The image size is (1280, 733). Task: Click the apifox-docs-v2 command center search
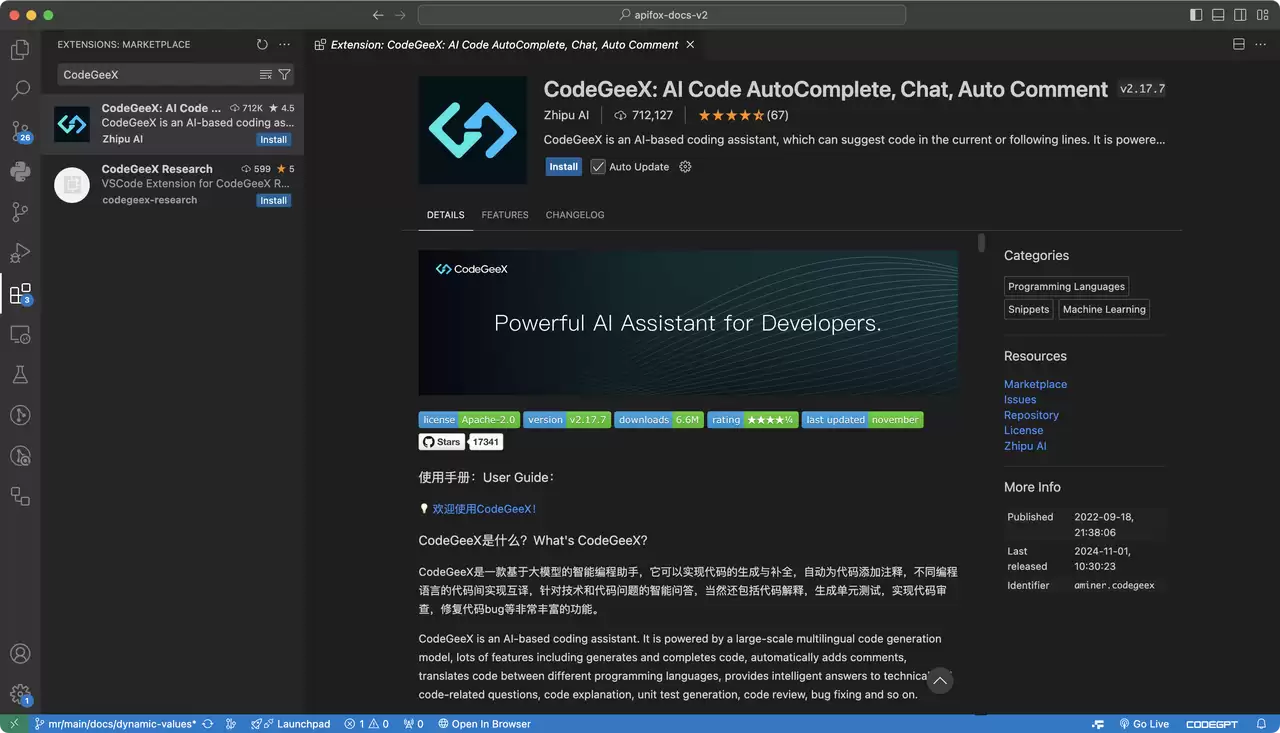click(x=662, y=15)
